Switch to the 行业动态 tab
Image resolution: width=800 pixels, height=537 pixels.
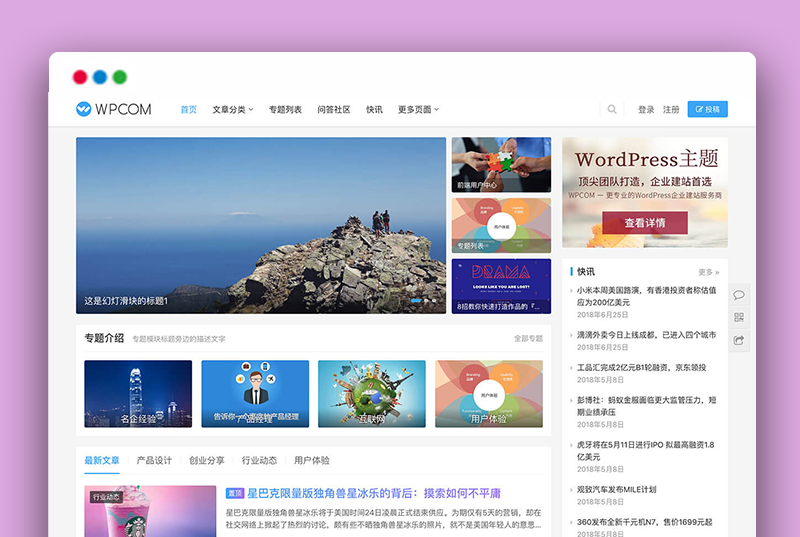click(259, 460)
